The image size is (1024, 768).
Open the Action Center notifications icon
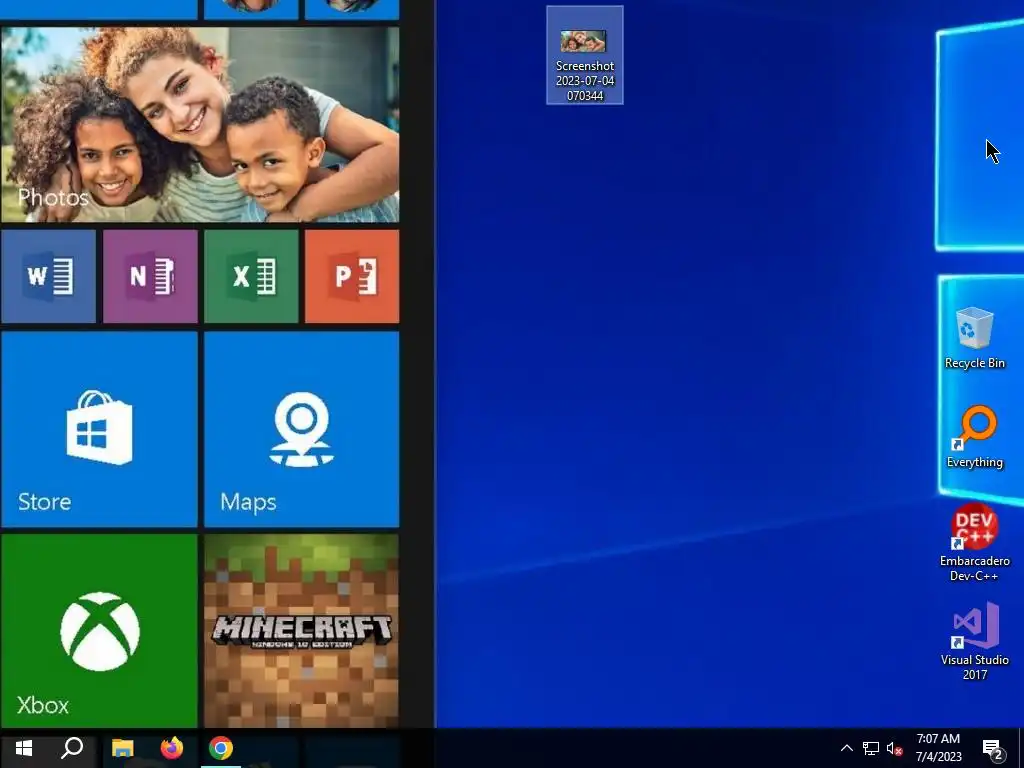(x=993, y=748)
